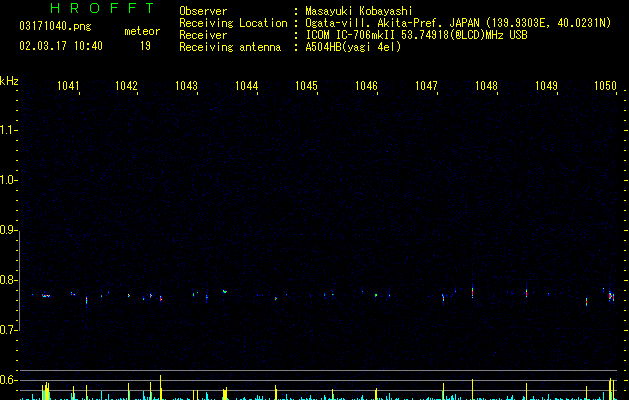
Task: Click the 1046 time axis marker
Action: (367, 85)
